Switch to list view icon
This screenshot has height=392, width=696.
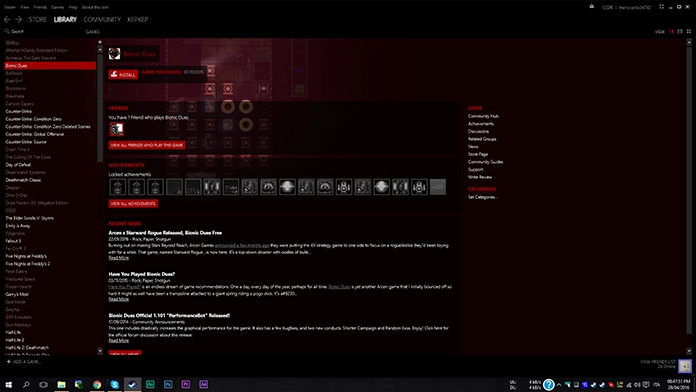coord(680,32)
